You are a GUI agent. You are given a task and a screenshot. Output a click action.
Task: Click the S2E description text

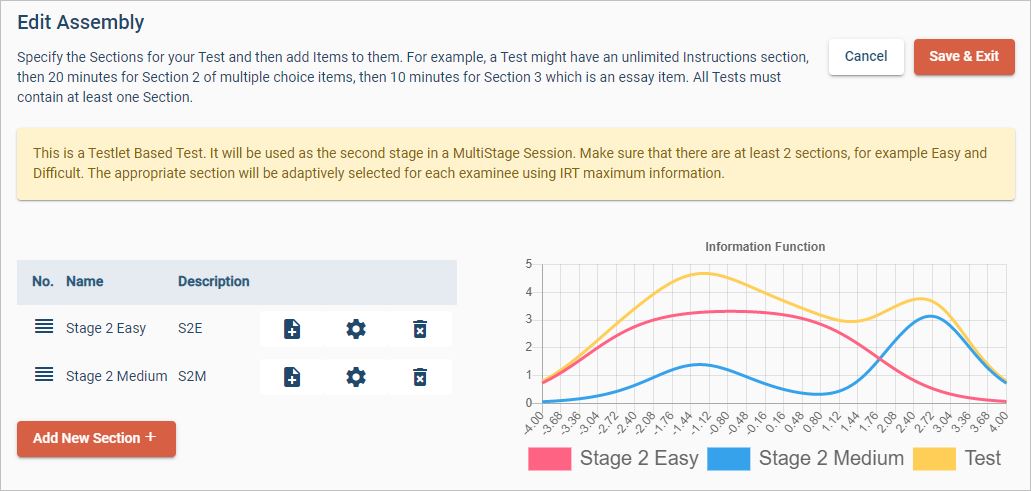click(x=190, y=329)
